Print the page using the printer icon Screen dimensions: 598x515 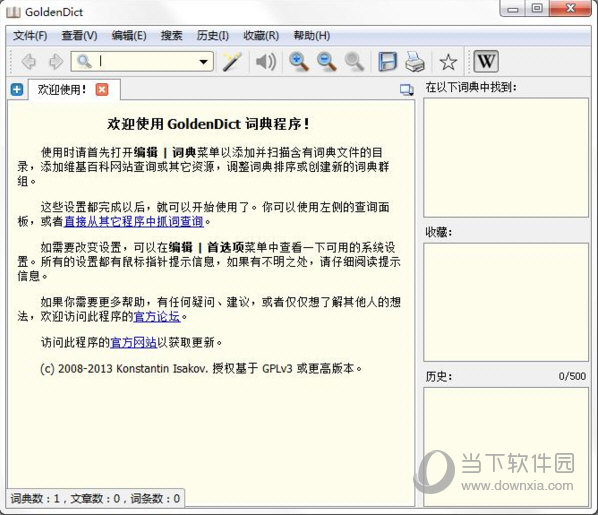tap(415, 61)
